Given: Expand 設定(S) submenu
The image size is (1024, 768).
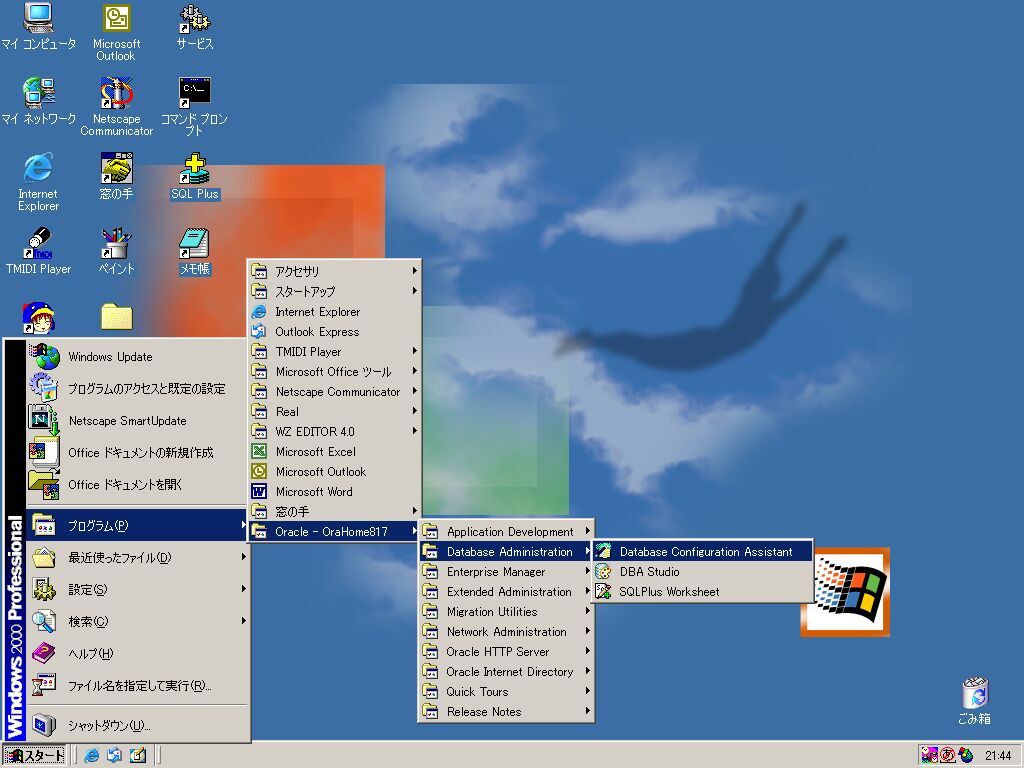Looking at the screenshot, I should point(136,589).
